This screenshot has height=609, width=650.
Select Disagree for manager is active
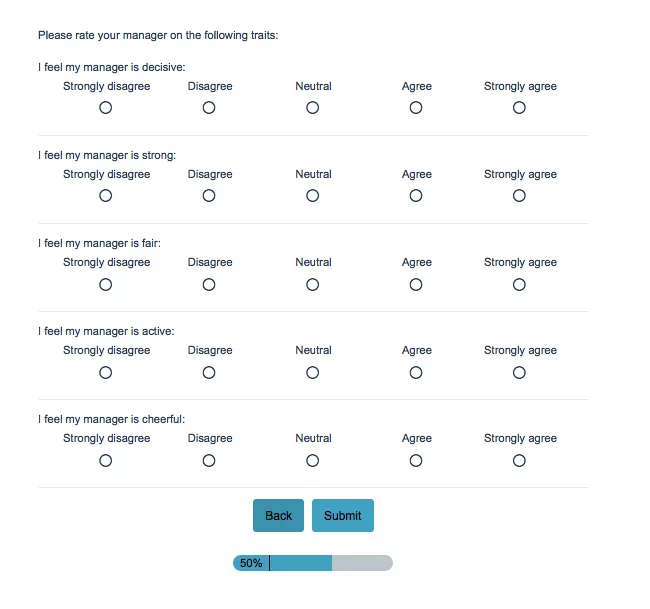[x=209, y=372]
